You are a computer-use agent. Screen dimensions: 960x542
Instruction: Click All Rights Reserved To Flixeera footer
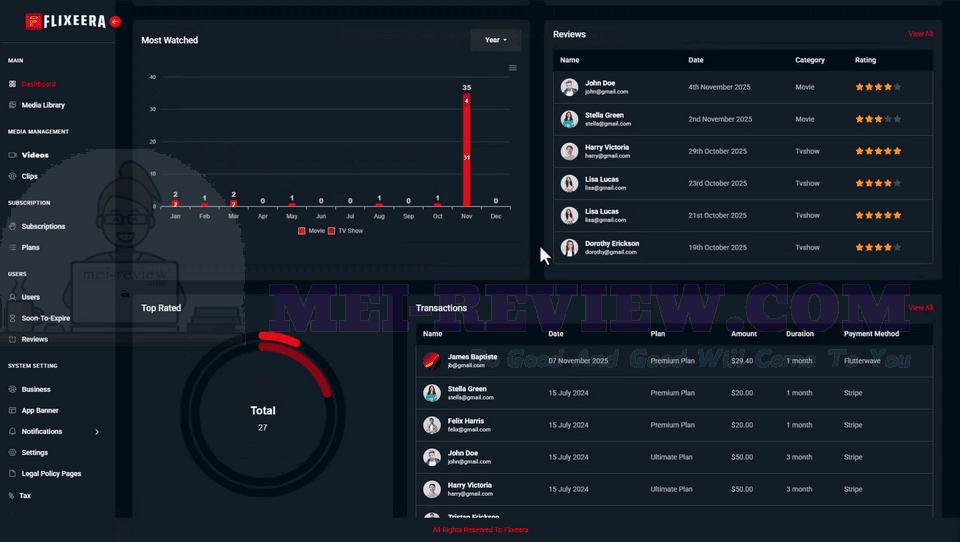pos(480,530)
